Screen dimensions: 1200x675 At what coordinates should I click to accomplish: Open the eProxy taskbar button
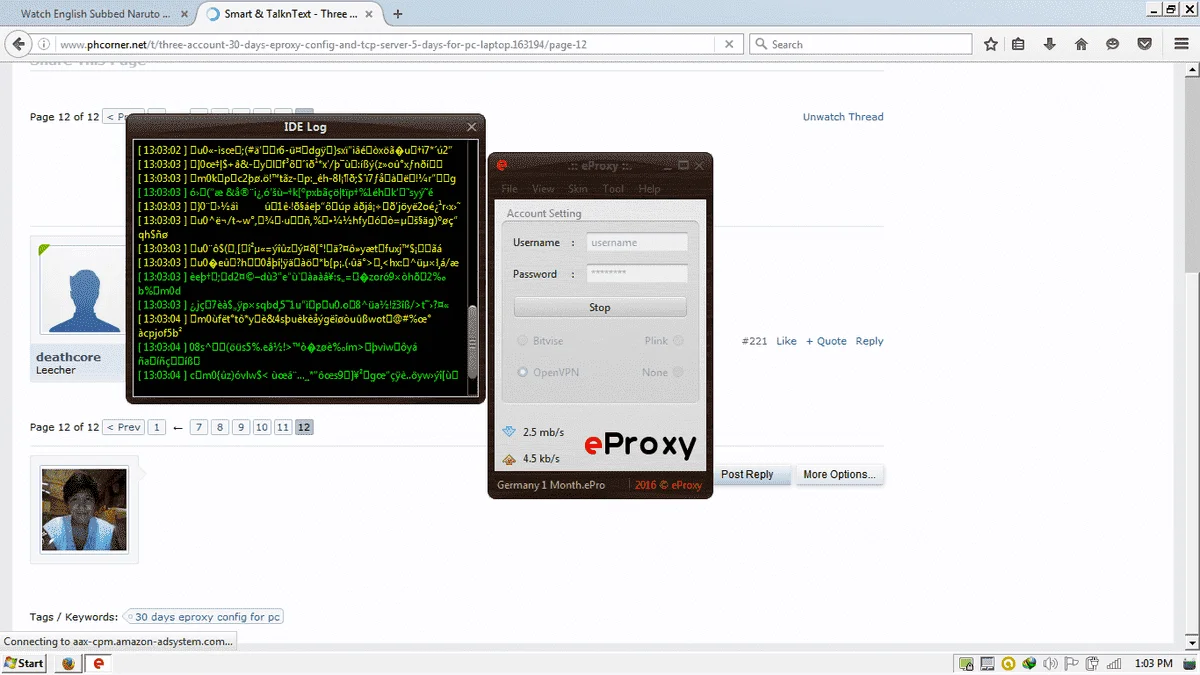pyautogui.click(x=98, y=663)
